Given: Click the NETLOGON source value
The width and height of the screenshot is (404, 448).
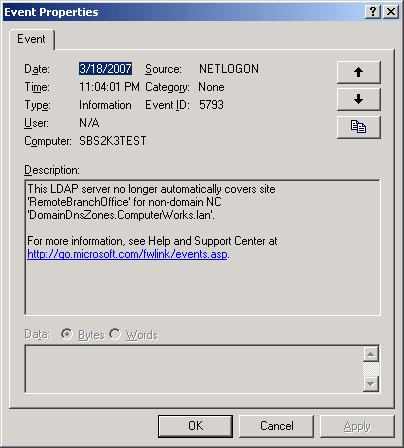Looking at the screenshot, I should coord(229,69).
